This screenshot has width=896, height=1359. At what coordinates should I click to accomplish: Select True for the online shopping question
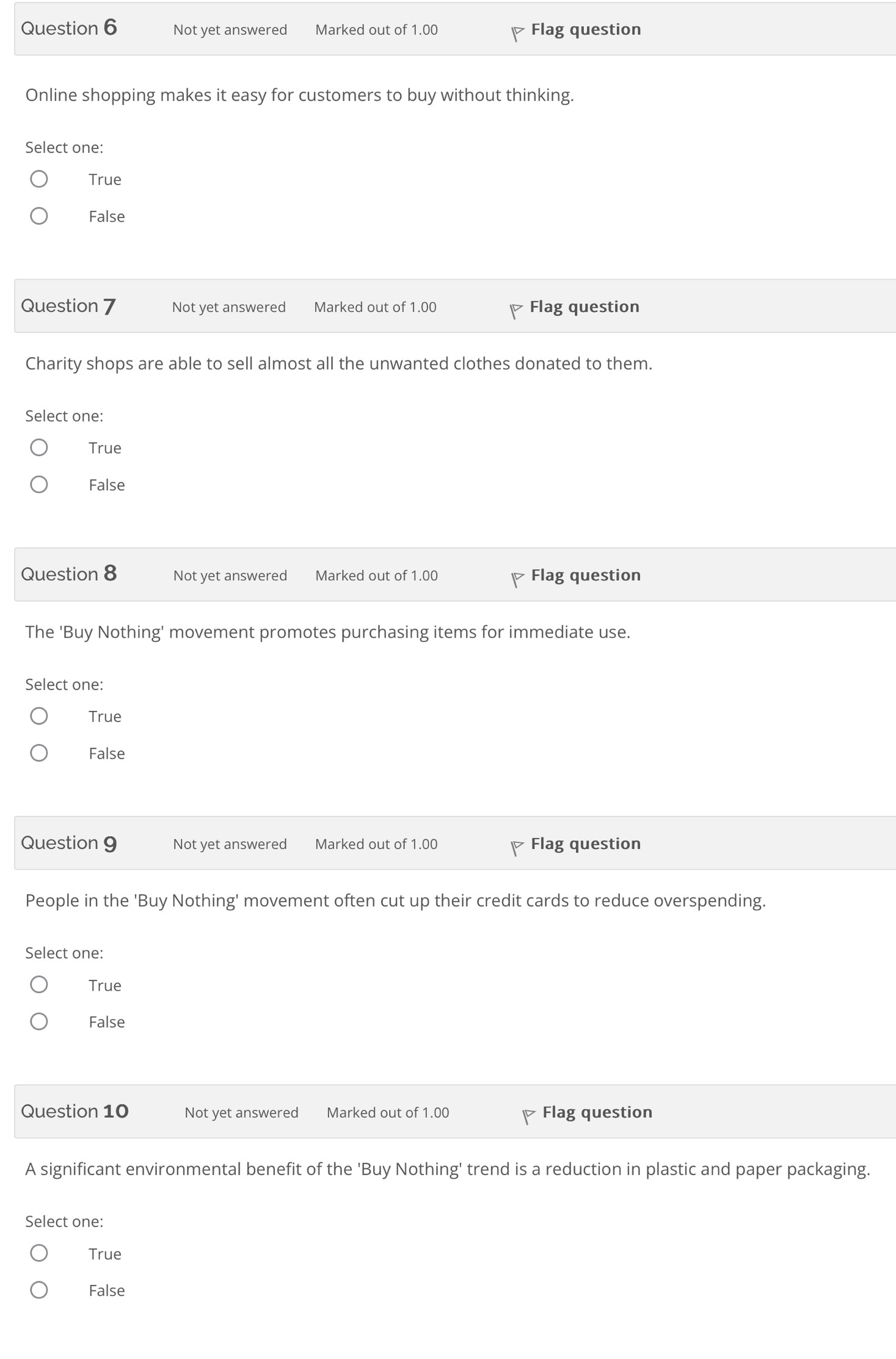coord(39,179)
